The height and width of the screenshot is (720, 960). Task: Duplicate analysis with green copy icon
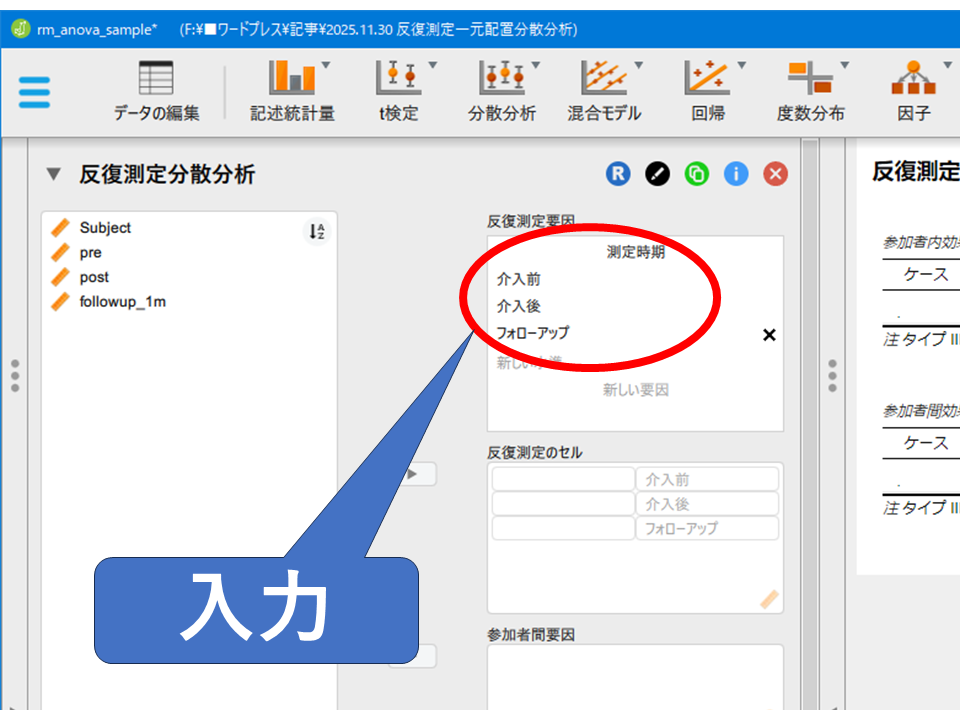[696, 174]
